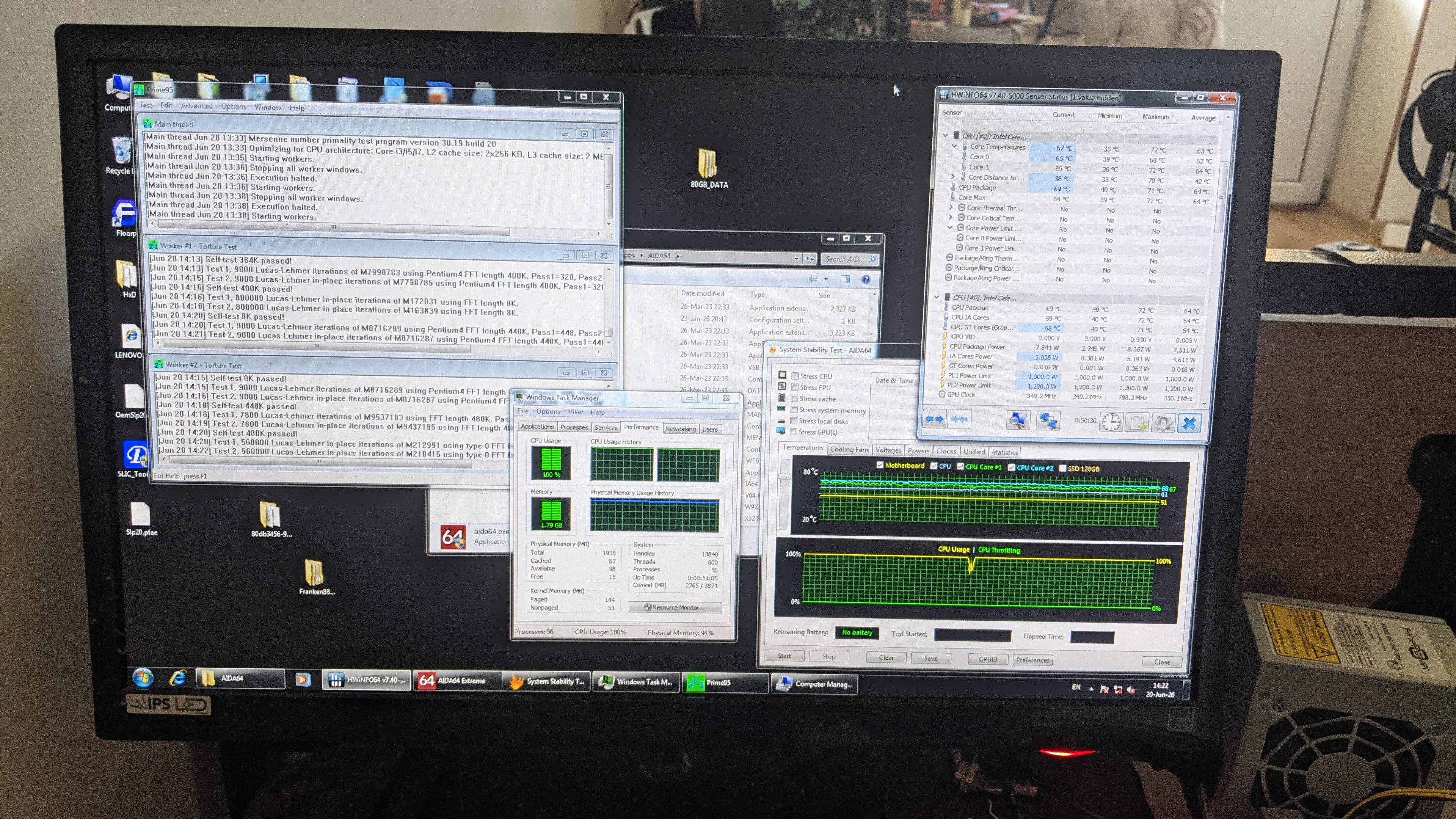The width and height of the screenshot is (1456, 819).
Task: Uncheck the Motherboard temperature graph checkbox
Action: pos(880,465)
